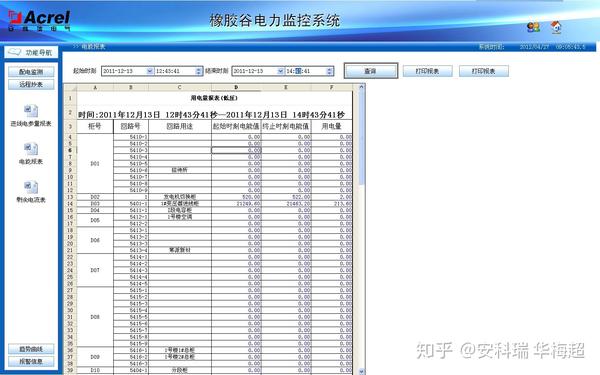Click the D06 cabinet cell
Viewport: 600px width, 375px height.
[95, 240]
